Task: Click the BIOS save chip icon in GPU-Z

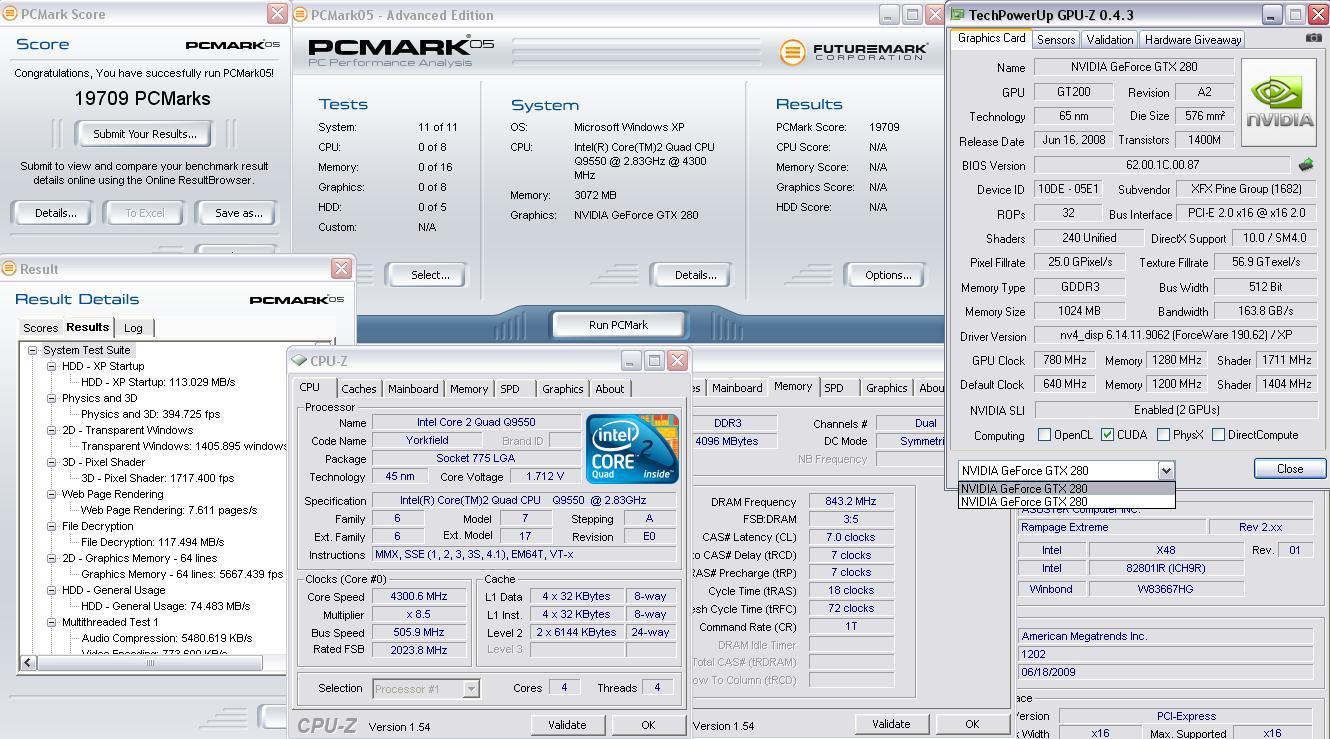Action: pos(1305,165)
